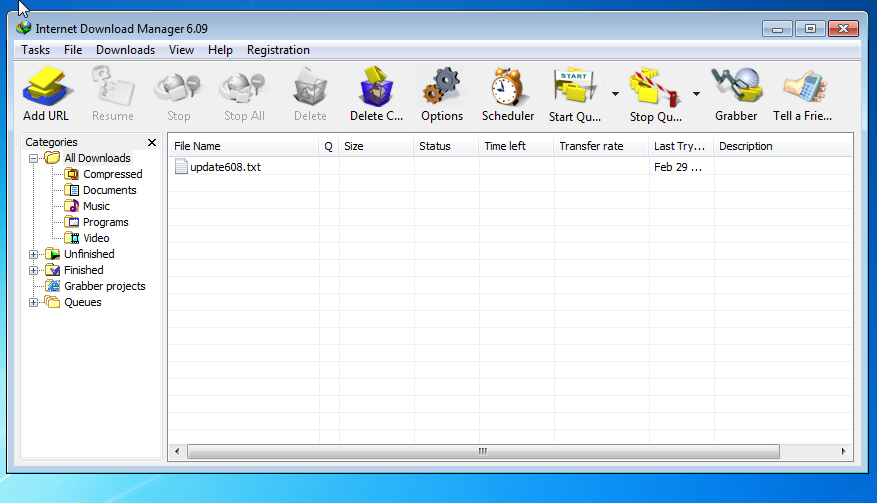
Task: Click the Add URL toolbar icon
Action: pos(47,86)
